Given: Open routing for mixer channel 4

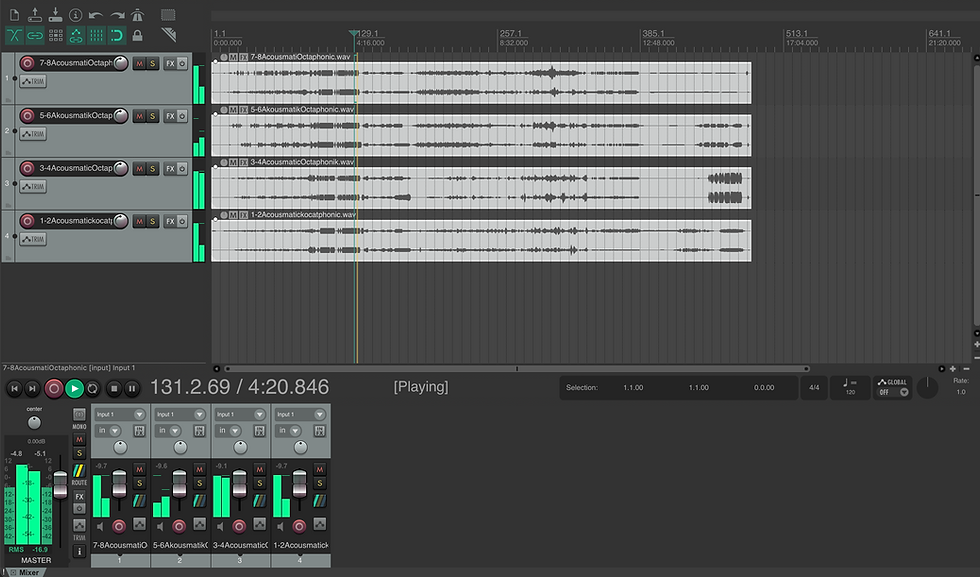Looking at the screenshot, I should 319,501.
